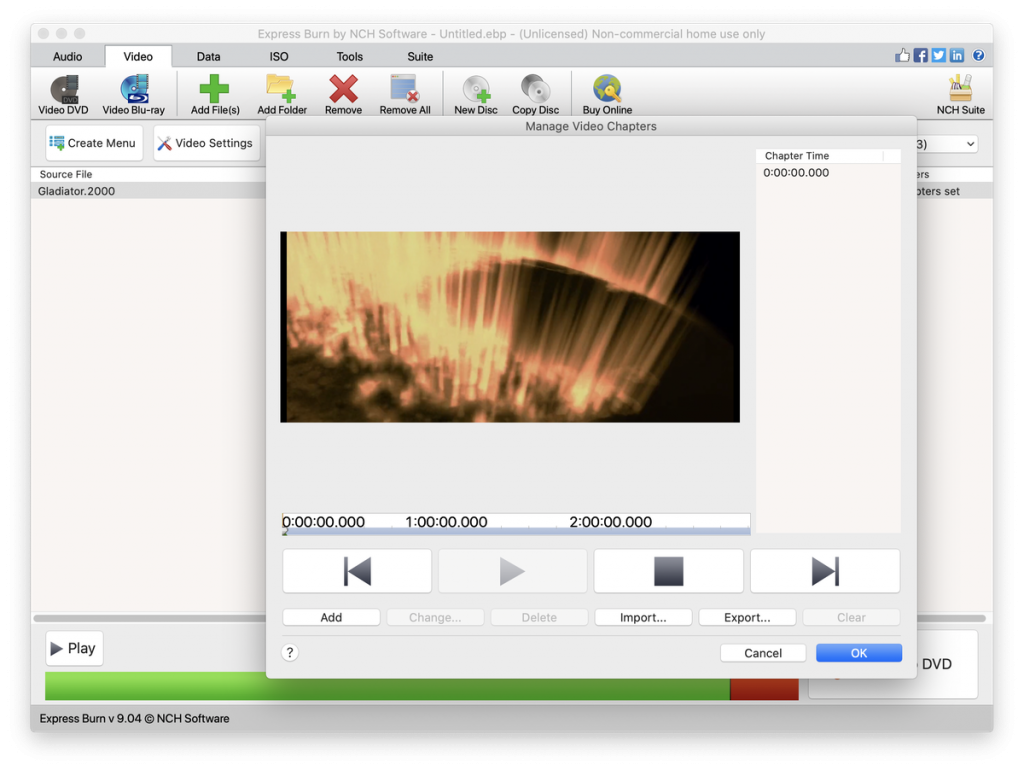
Task: Select the Video Blu-ray icon
Action: coord(134,95)
